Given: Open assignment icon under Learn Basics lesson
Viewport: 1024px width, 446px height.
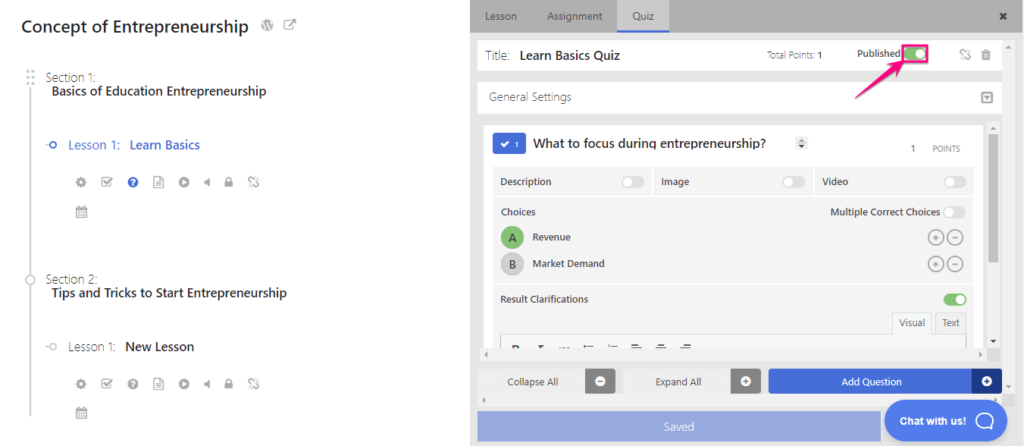Looking at the screenshot, I should click(107, 182).
